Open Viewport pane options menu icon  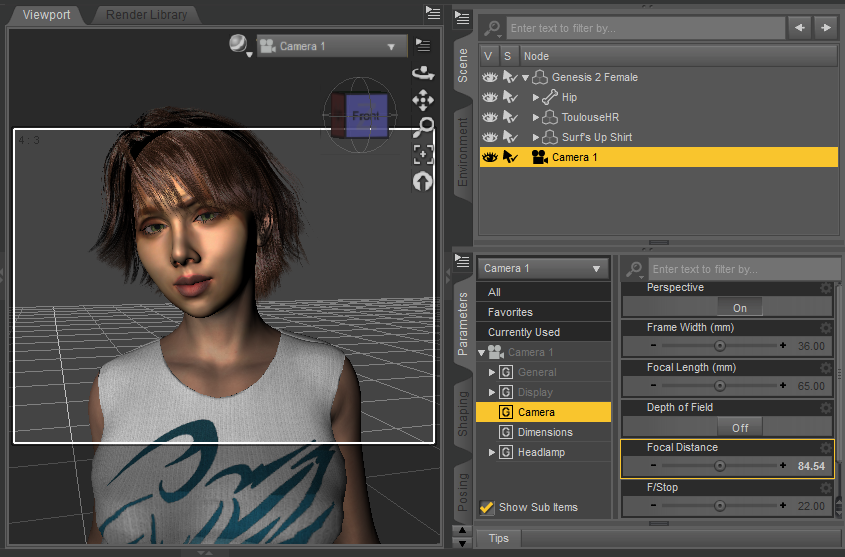[433, 13]
